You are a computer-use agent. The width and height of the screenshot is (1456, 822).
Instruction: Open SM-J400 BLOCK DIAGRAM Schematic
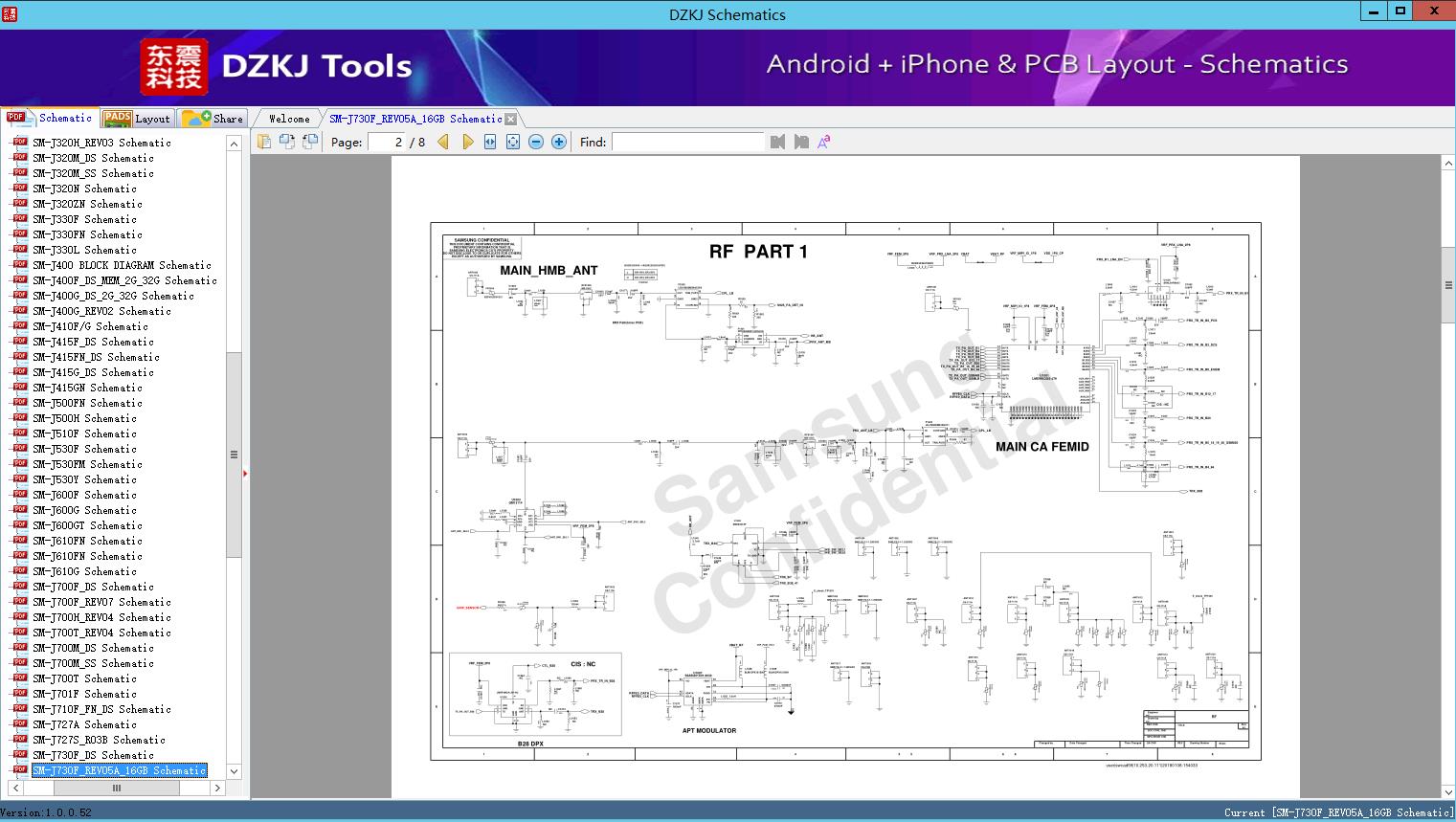pyautogui.click(x=122, y=265)
